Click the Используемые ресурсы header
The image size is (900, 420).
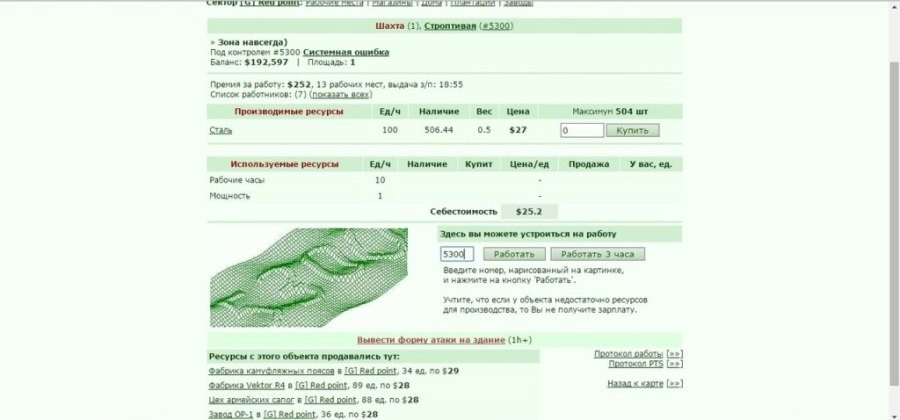(x=285, y=164)
